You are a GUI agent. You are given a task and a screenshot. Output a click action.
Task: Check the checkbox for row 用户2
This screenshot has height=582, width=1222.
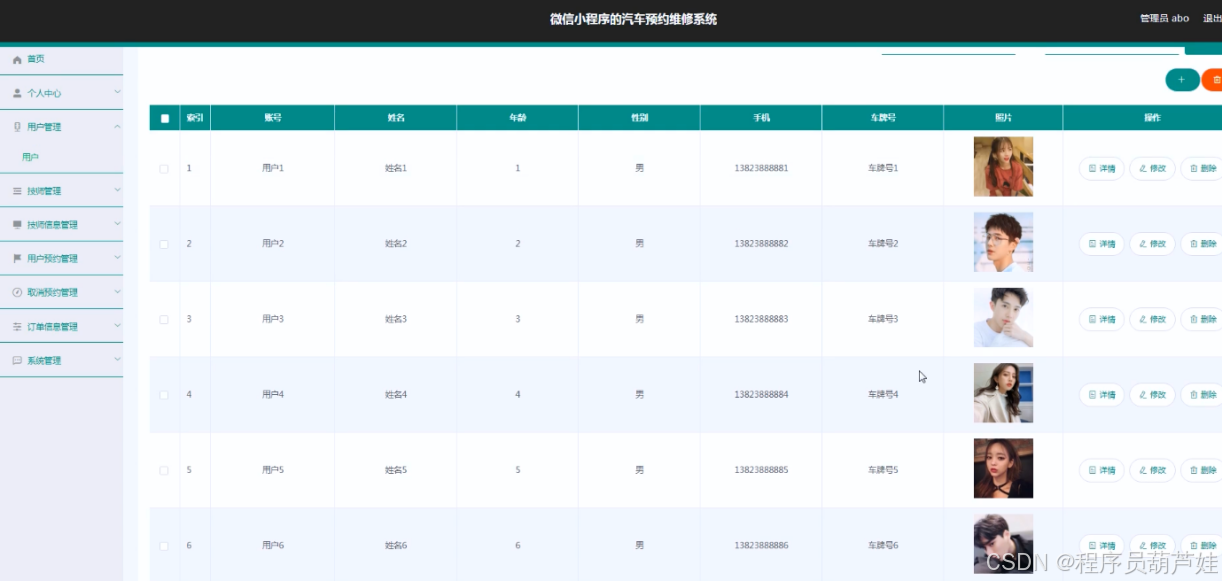point(164,244)
